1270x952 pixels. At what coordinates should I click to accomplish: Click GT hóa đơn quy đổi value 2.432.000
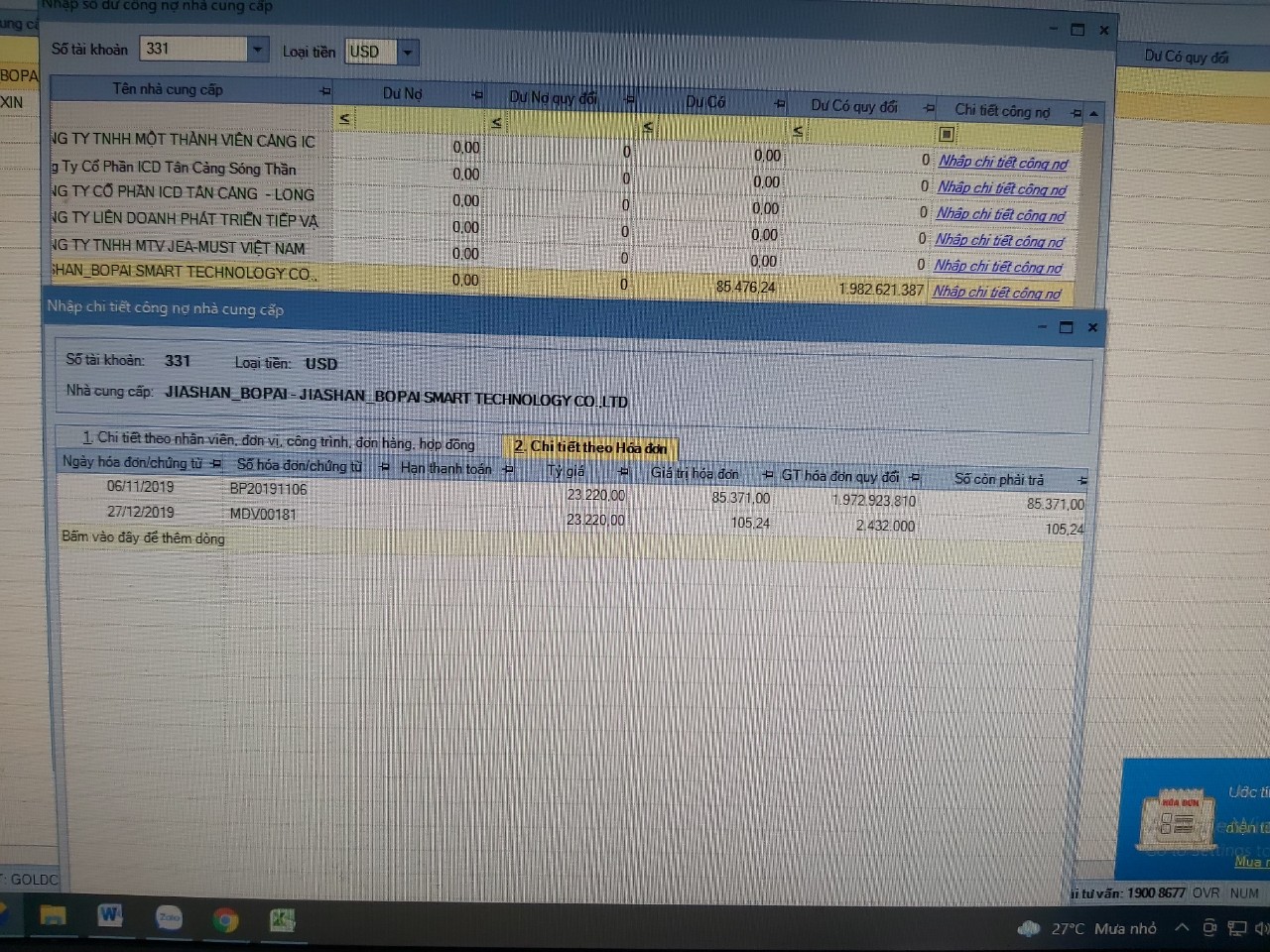tap(885, 526)
